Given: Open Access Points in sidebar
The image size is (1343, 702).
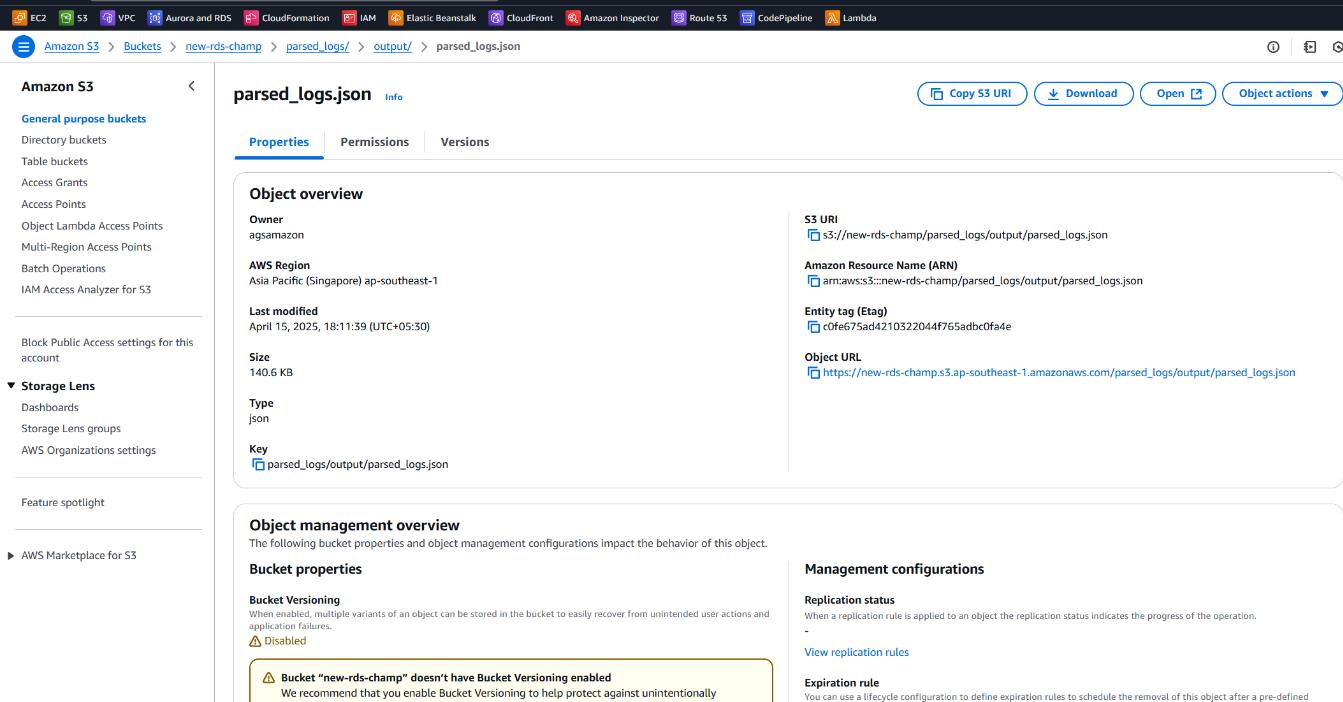Looking at the screenshot, I should (54, 204).
